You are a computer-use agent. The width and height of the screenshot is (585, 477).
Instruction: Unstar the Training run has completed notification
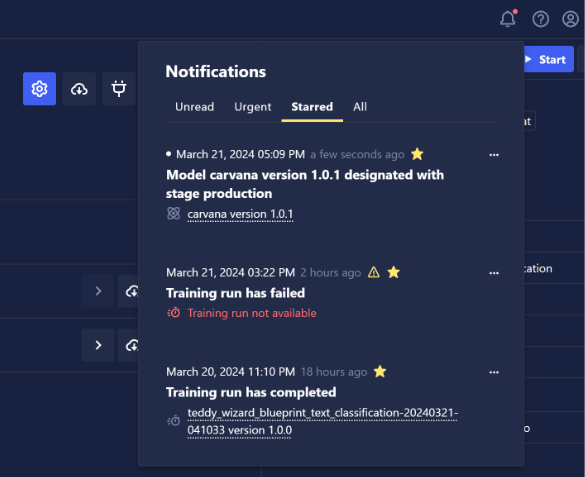[380, 371]
